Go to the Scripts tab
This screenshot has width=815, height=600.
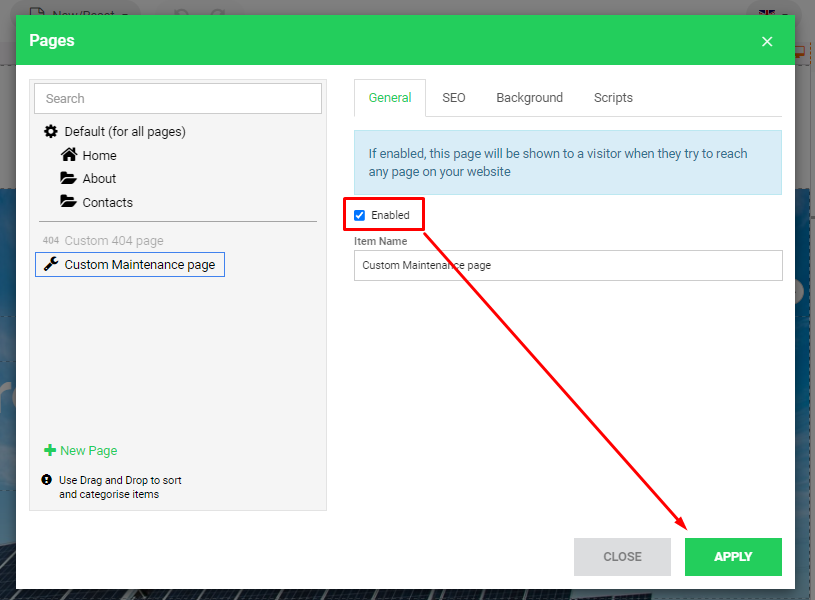coord(613,98)
